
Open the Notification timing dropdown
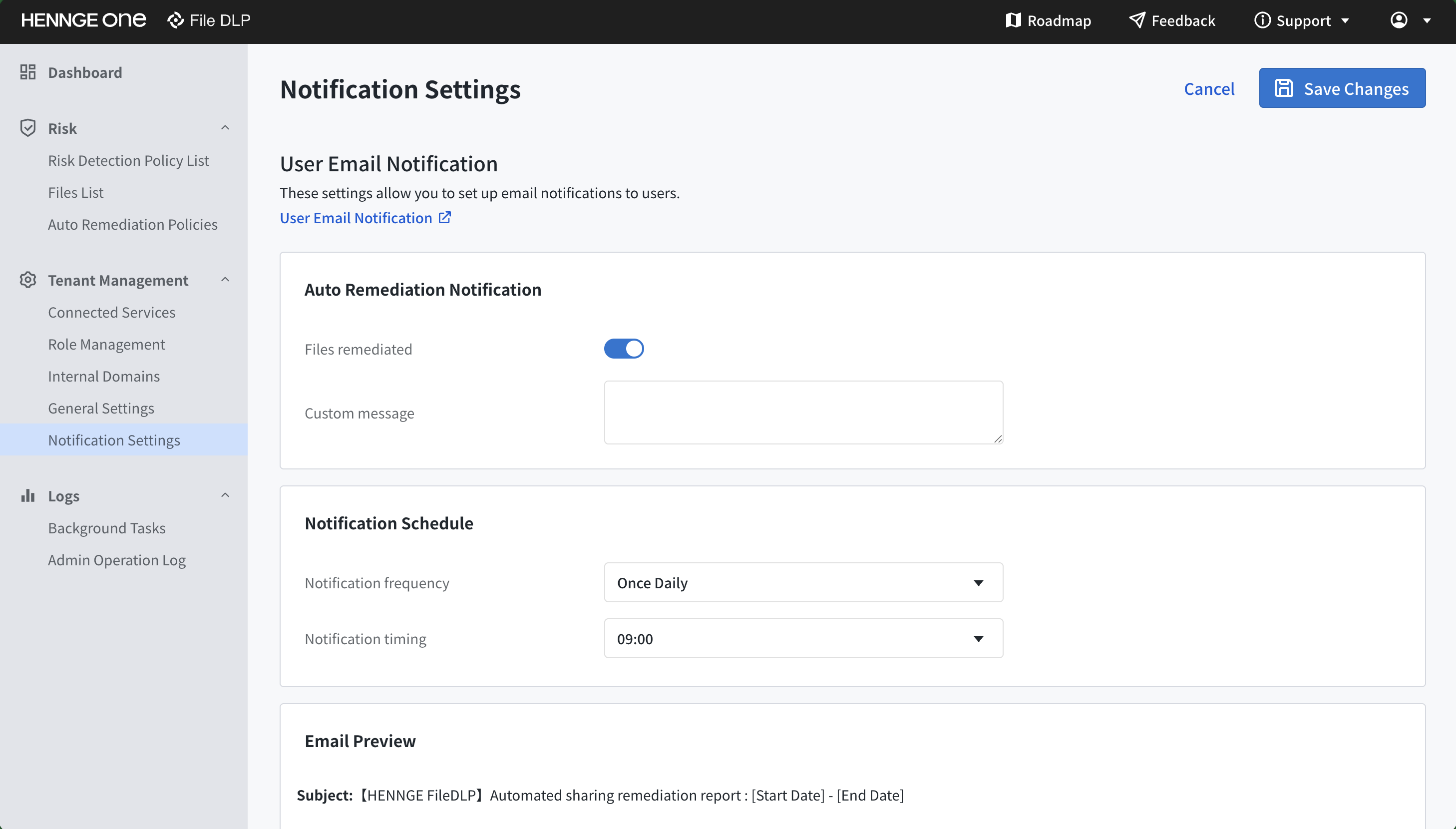coord(803,638)
